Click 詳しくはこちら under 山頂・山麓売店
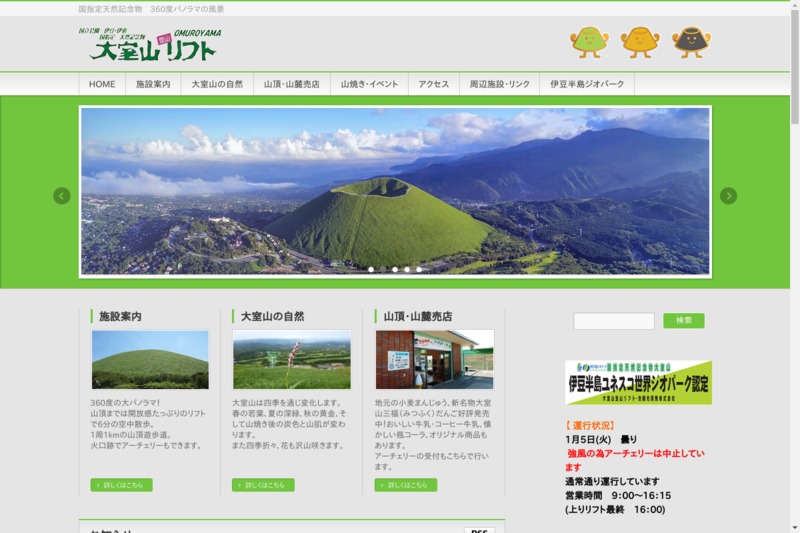This screenshot has height=533, width=800. 405,485
